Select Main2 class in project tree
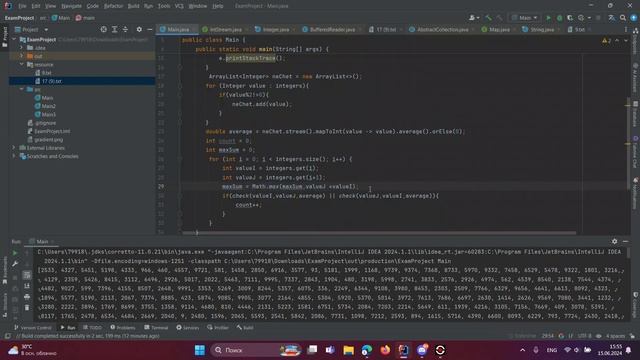The image size is (640, 360). click(49, 106)
